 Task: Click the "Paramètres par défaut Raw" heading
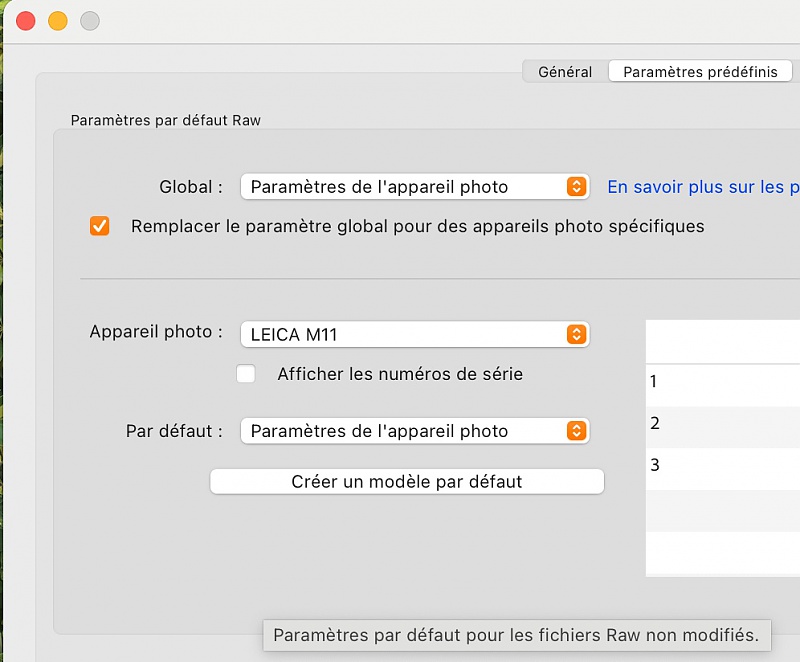167,120
